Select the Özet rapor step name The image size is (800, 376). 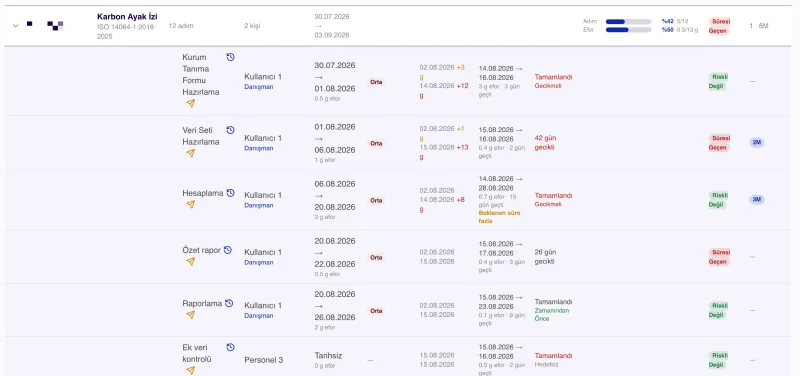(202, 250)
